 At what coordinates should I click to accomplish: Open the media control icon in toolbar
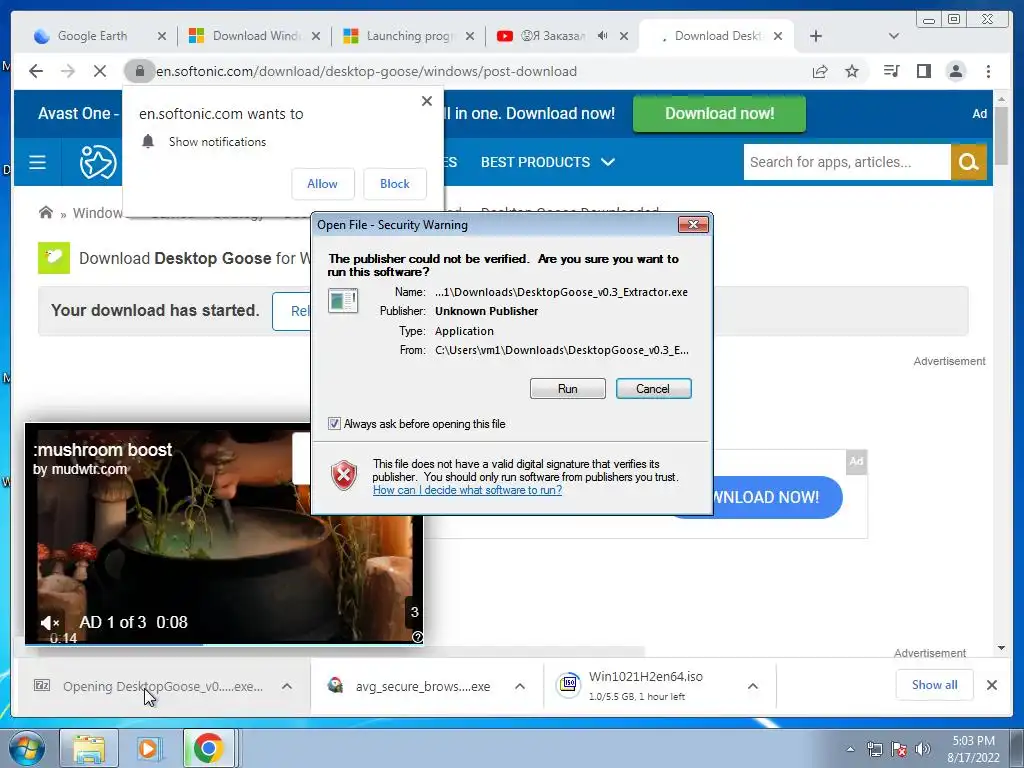(891, 71)
